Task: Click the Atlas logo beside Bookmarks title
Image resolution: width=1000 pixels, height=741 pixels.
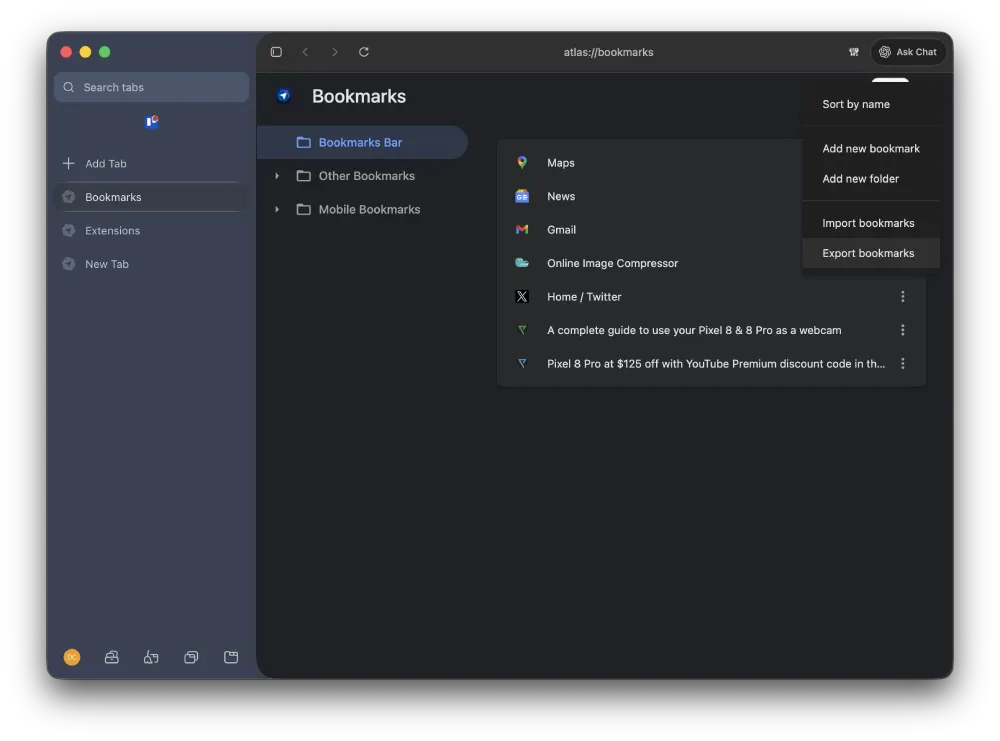Action: [x=284, y=96]
